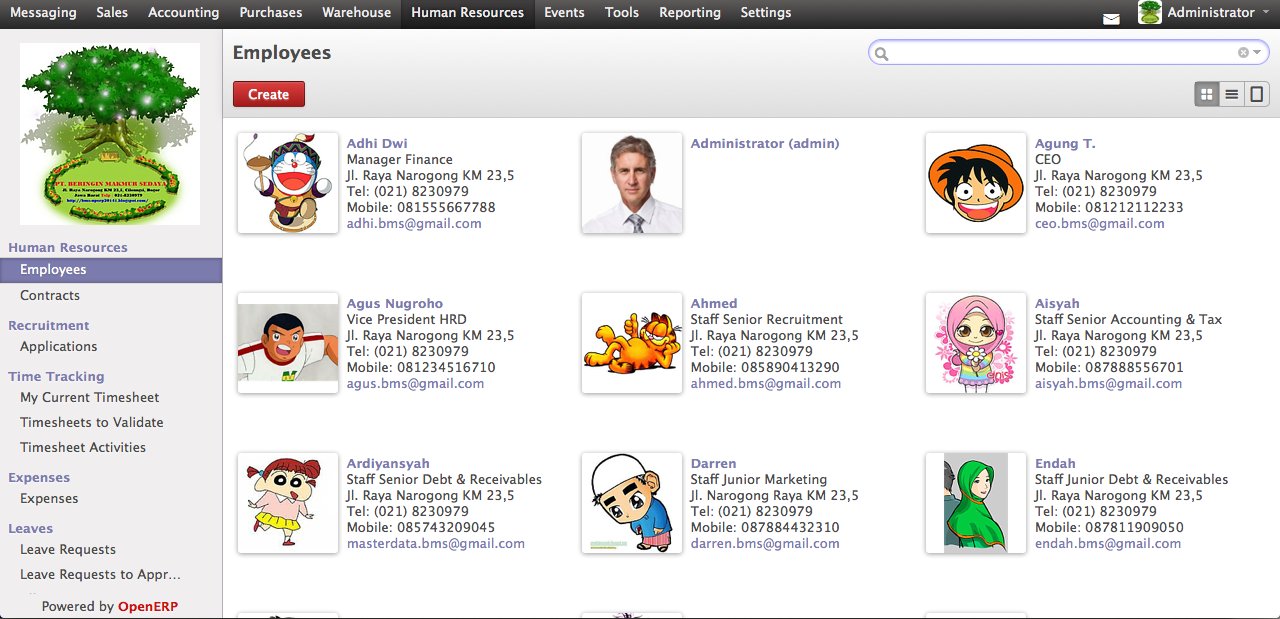Open Leave Requests to Approve
Image resolution: width=1280 pixels, height=619 pixels.
(x=100, y=574)
